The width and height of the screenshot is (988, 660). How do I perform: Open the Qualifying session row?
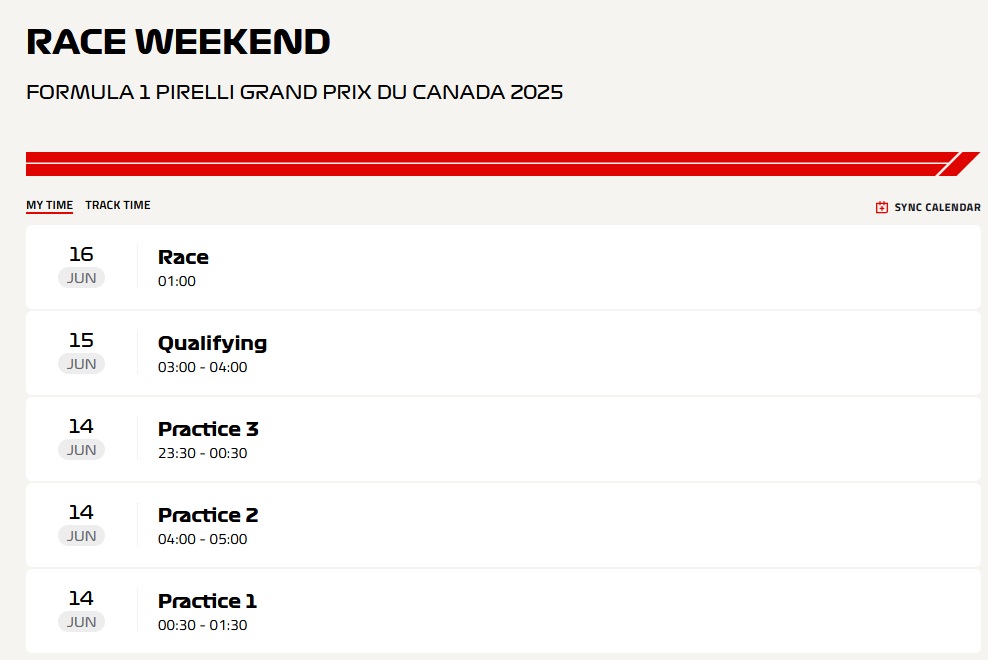click(503, 353)
